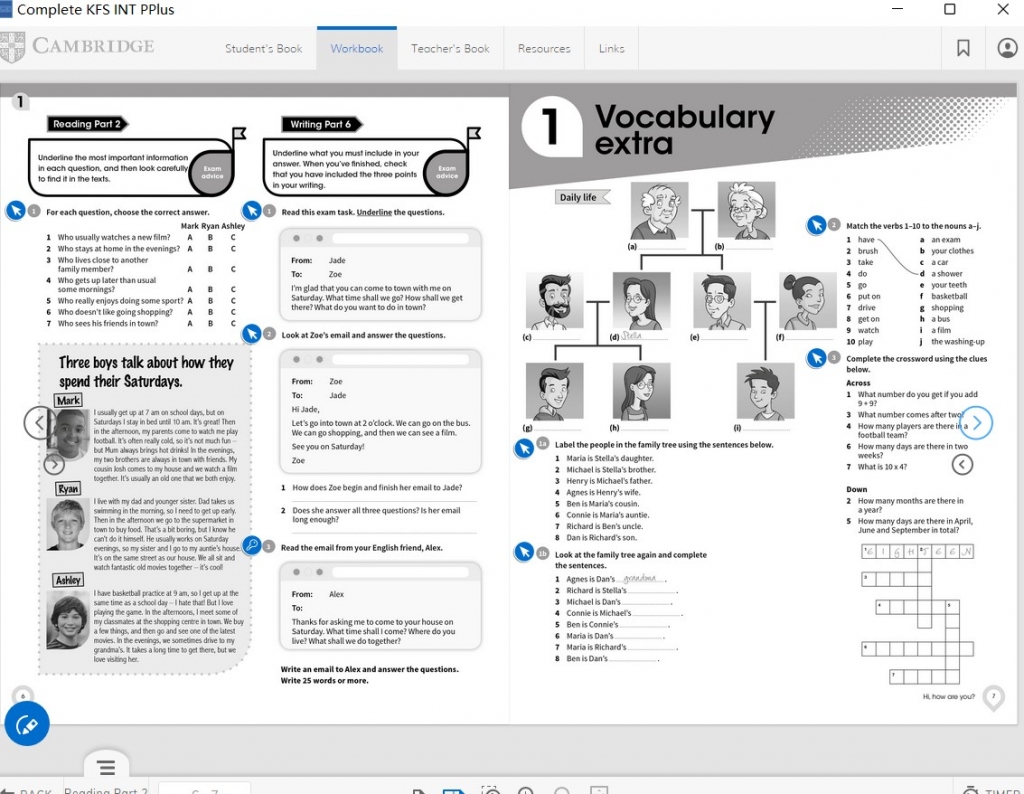Click small left chevron near crossword clues

click(x=962, y=464)
